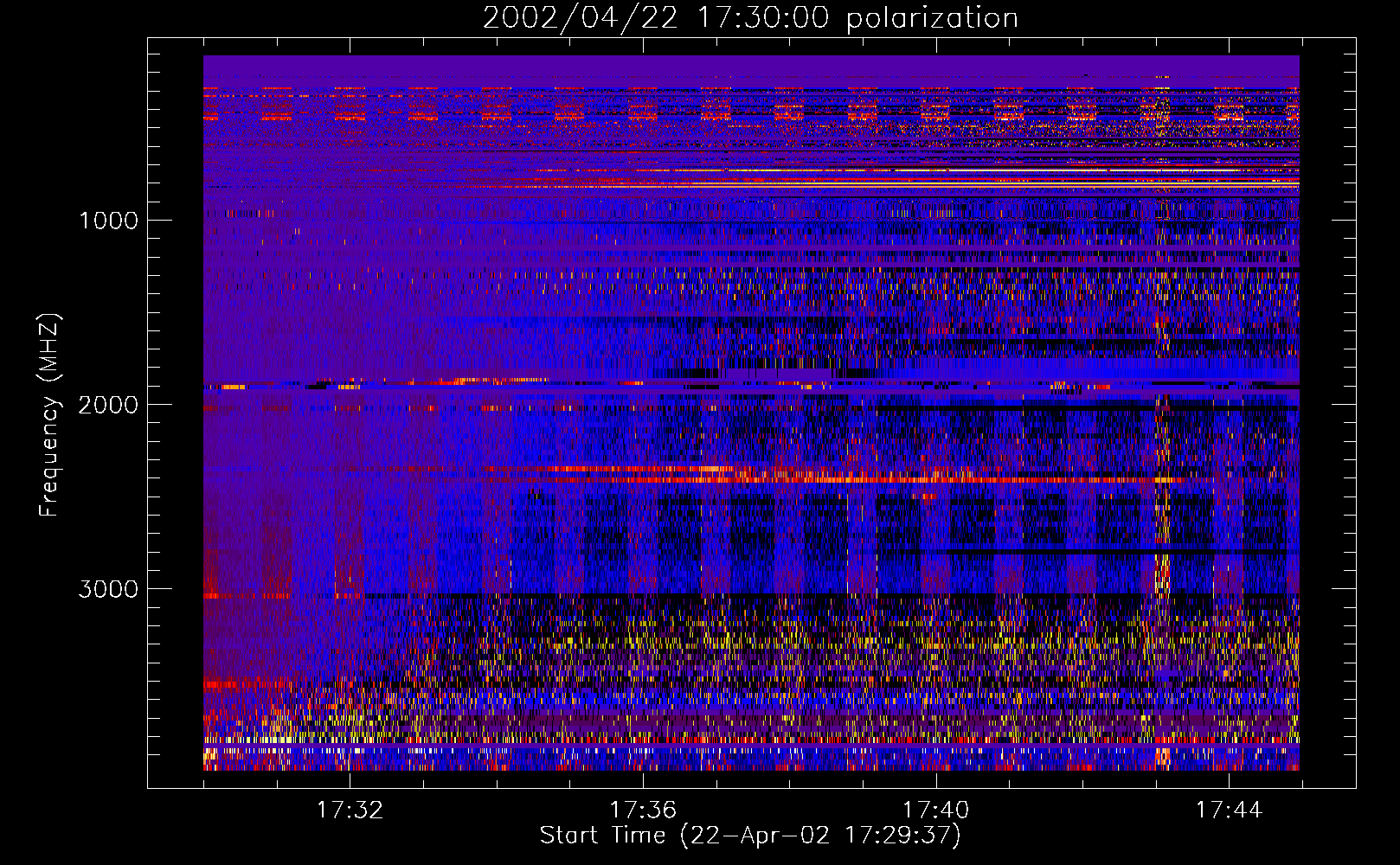This screenshot has height=865, width=1400.
Task: Click the '17:44' time tick label
Action: point(1230,811)
